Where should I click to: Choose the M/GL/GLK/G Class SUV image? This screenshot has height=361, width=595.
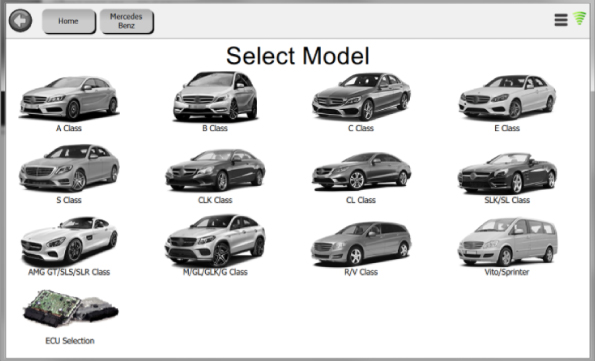click(215, 240)
